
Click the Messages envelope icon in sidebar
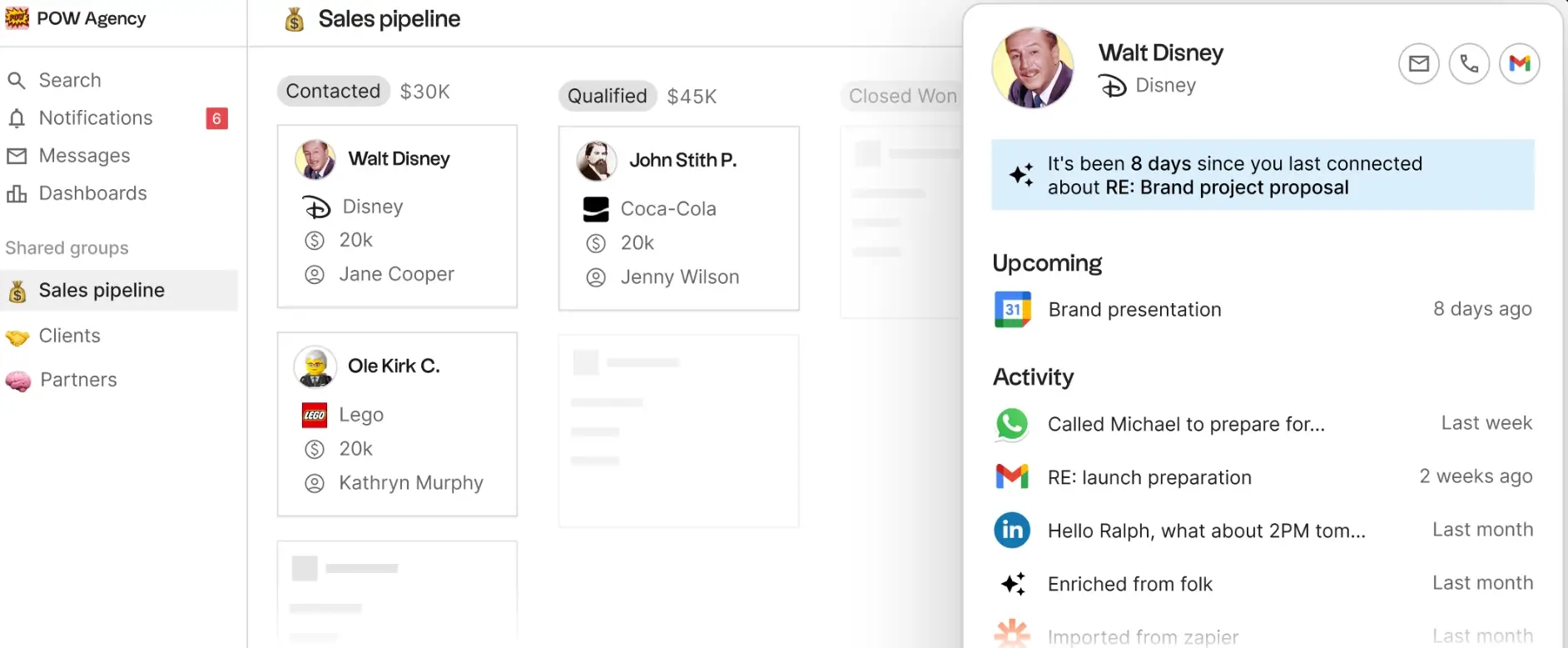pos(17,156)
